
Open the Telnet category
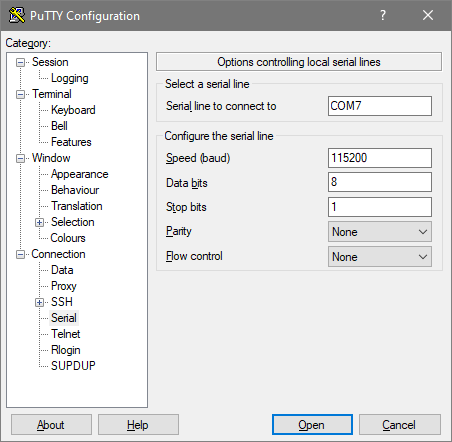[66, 334]
